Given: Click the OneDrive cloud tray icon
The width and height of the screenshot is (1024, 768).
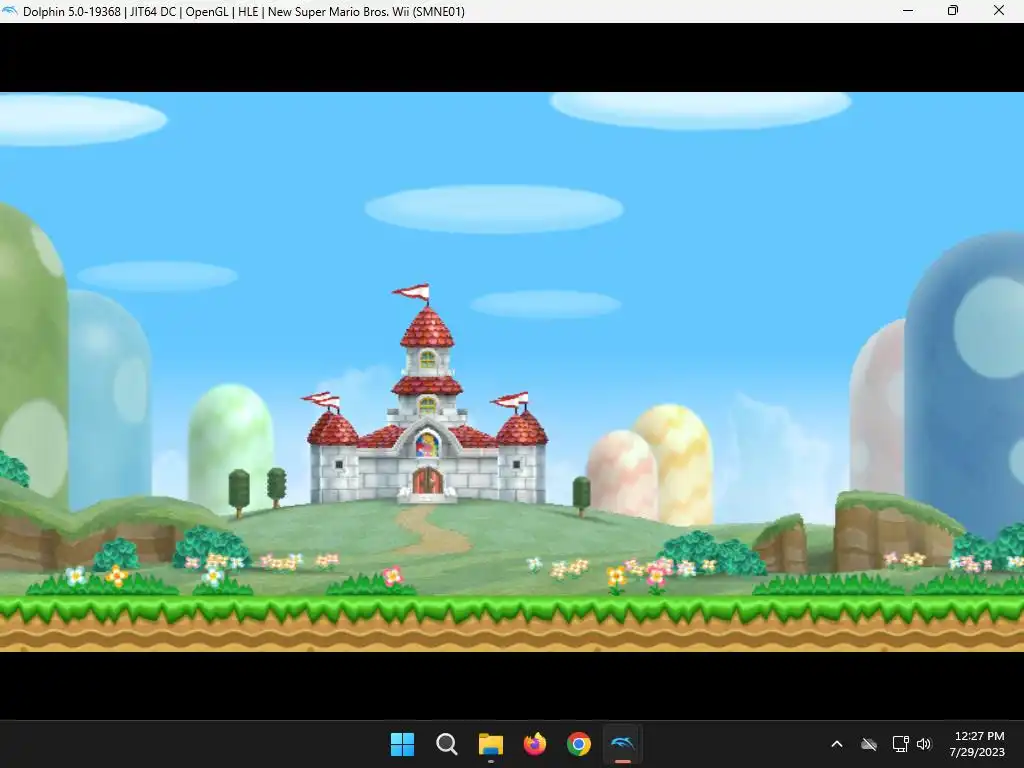Looking at the screenshot, I should (x=869, y=744).
